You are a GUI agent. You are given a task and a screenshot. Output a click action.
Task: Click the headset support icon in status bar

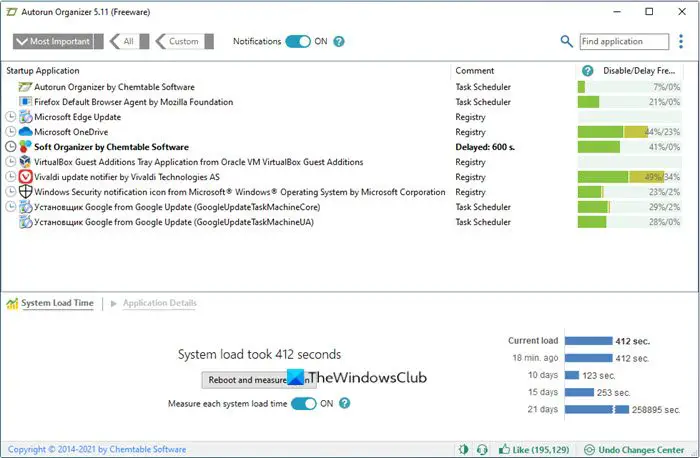point(482,450)
